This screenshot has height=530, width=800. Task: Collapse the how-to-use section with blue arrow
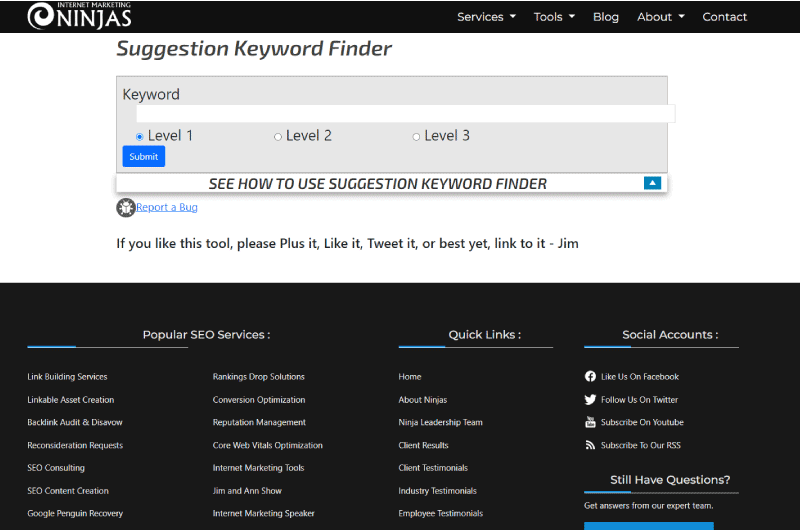point(652,183)
